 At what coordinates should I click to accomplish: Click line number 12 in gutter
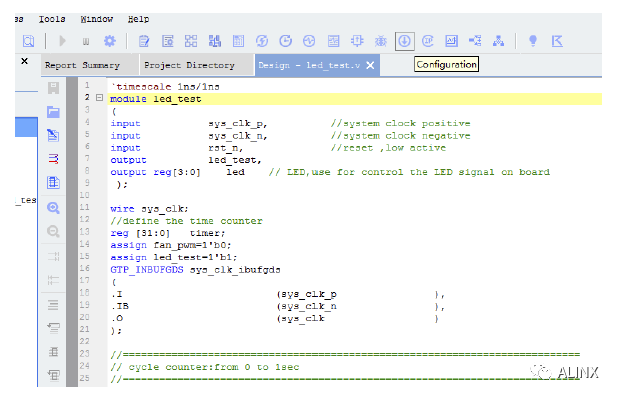click(84, 220)
